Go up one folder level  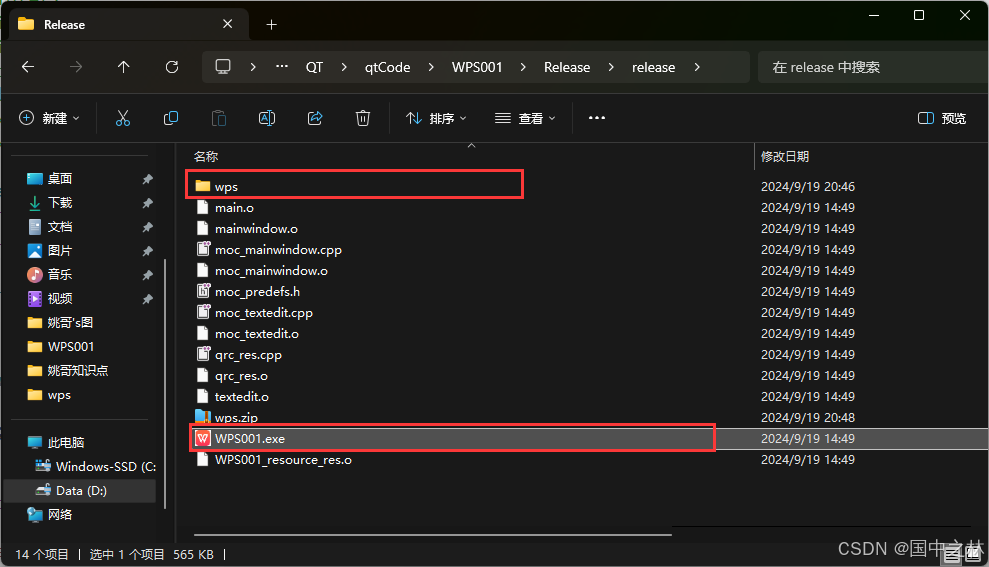tap(124, 67)
